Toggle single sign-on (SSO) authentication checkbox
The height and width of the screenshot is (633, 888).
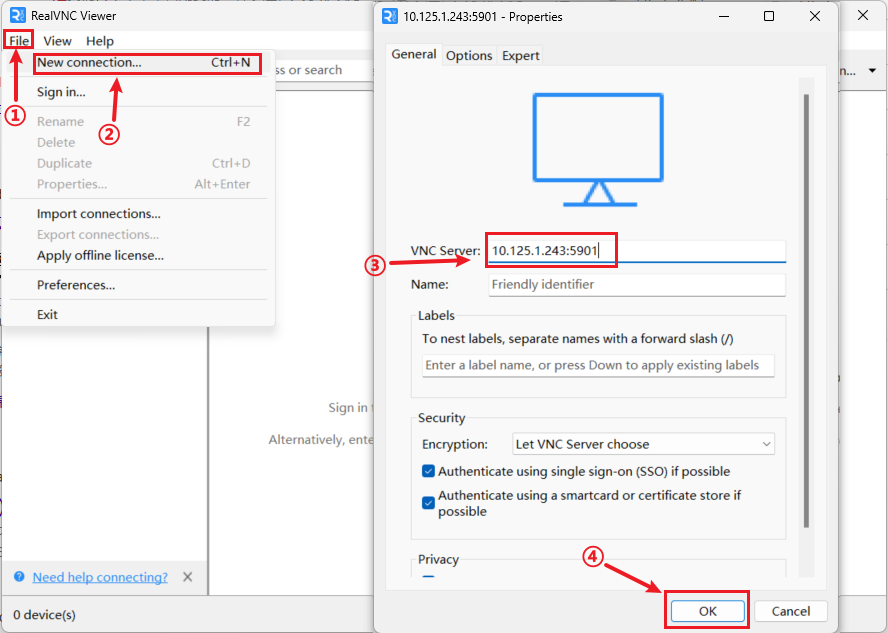tap(428, 471)
